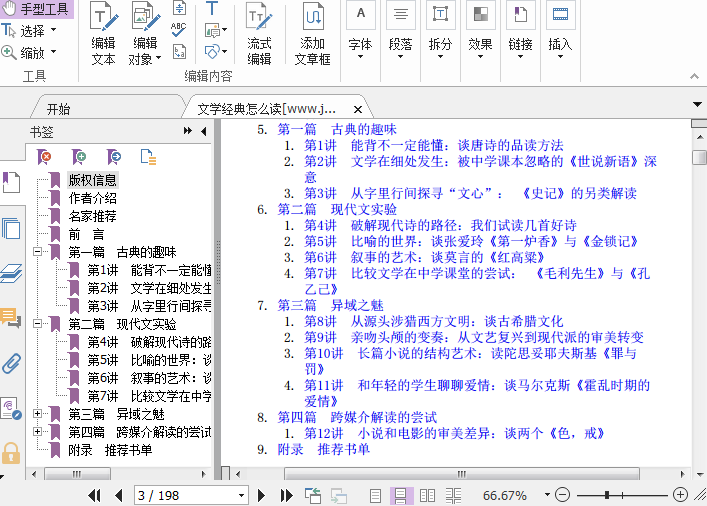Toggle continuous page view mode

pyautogui.click(x=401, y=496)
